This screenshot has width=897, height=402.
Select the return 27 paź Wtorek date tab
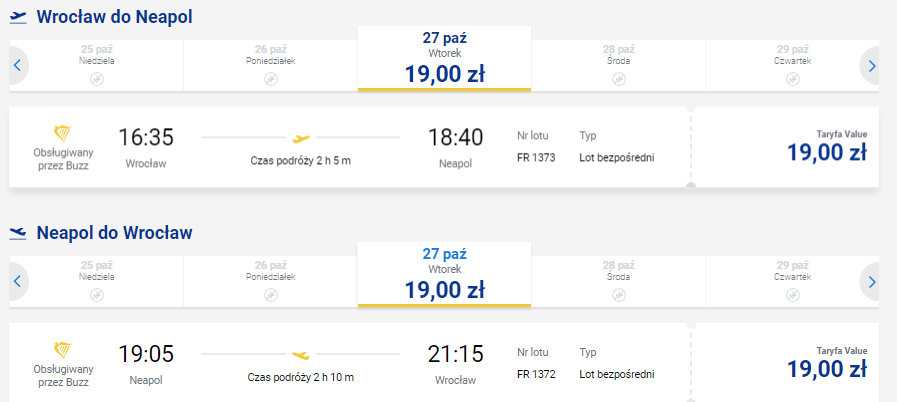tap(444, 274)
